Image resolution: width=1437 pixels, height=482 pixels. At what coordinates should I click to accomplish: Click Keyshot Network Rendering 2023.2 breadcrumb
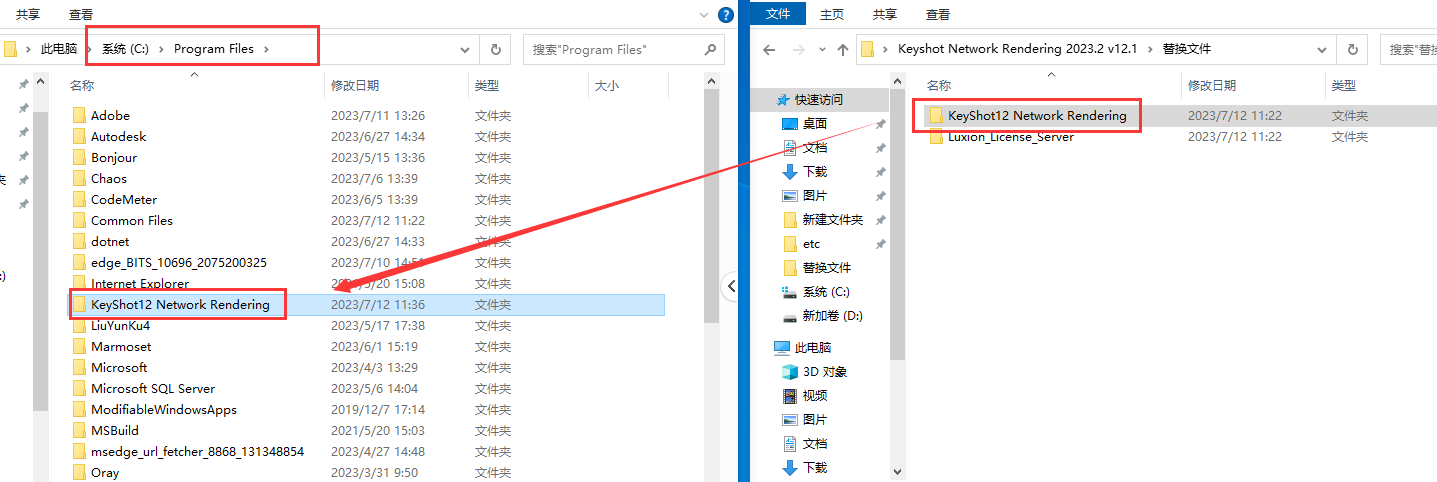tap(1018, 49)
